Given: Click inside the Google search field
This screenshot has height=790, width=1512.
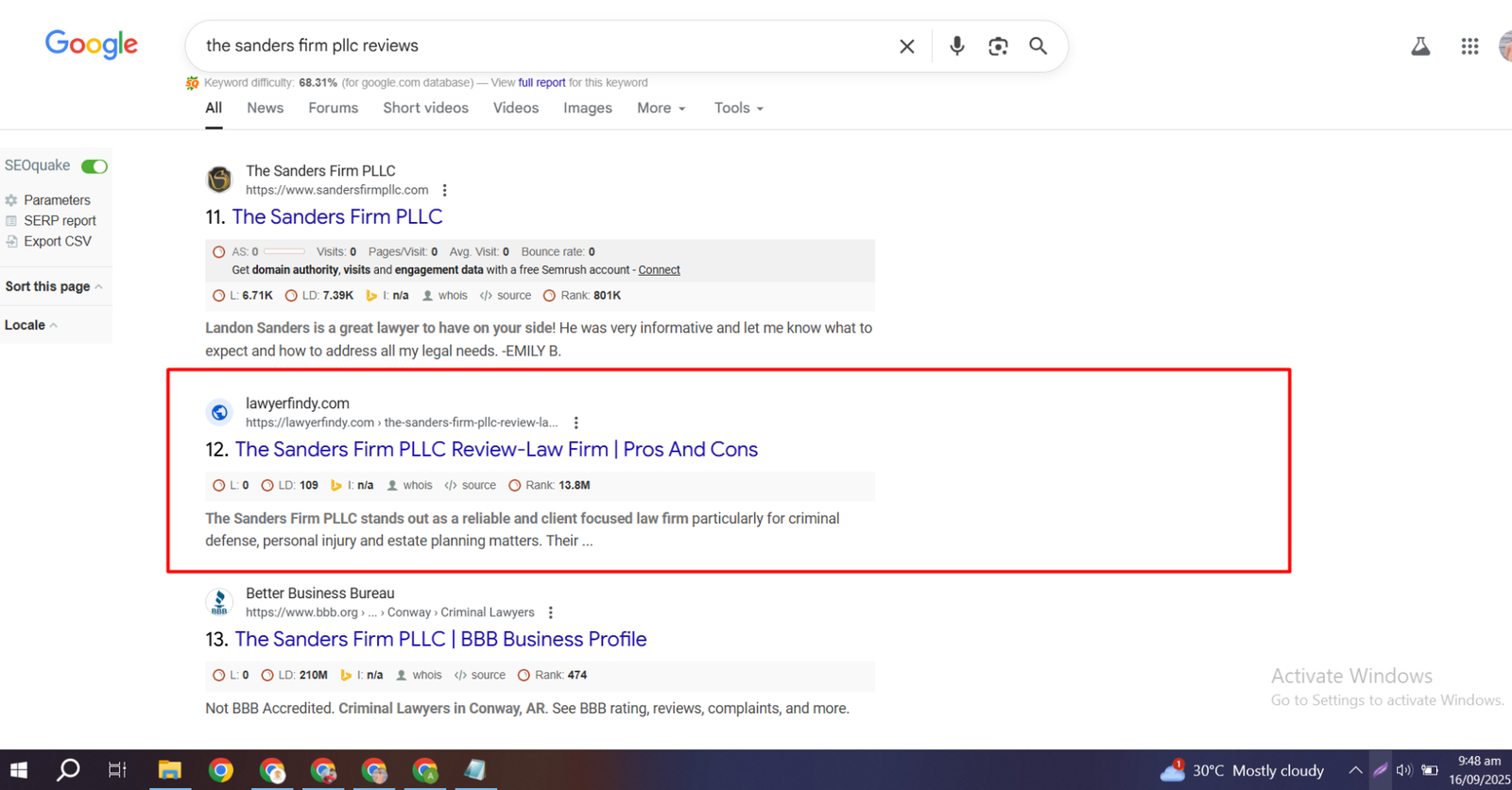Looking at the screenshot, I should [539, 45].
